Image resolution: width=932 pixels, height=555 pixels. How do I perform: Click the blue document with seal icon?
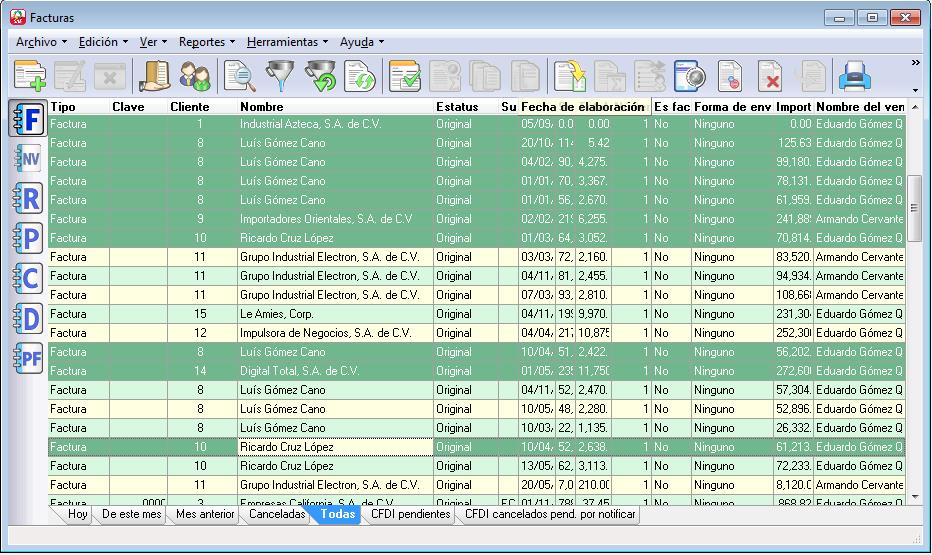coord(689,76)
